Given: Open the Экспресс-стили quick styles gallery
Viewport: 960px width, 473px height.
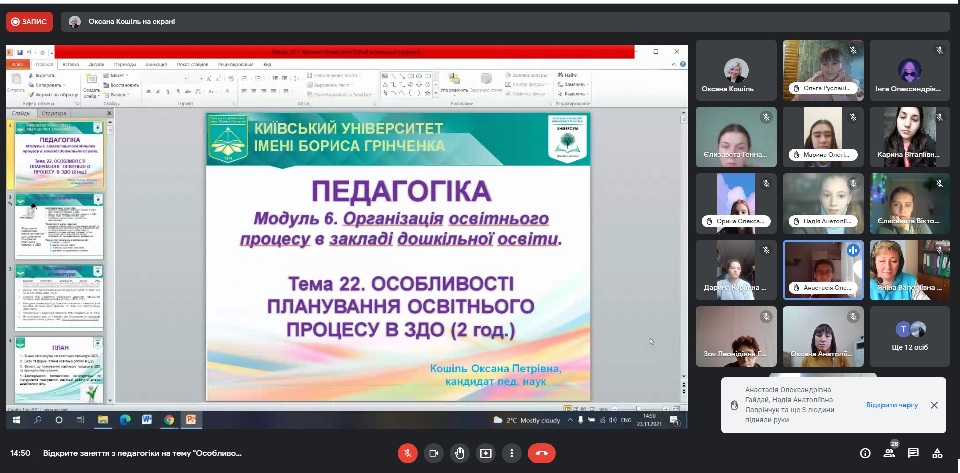Looking at the screenshot, I should point(487,83).
